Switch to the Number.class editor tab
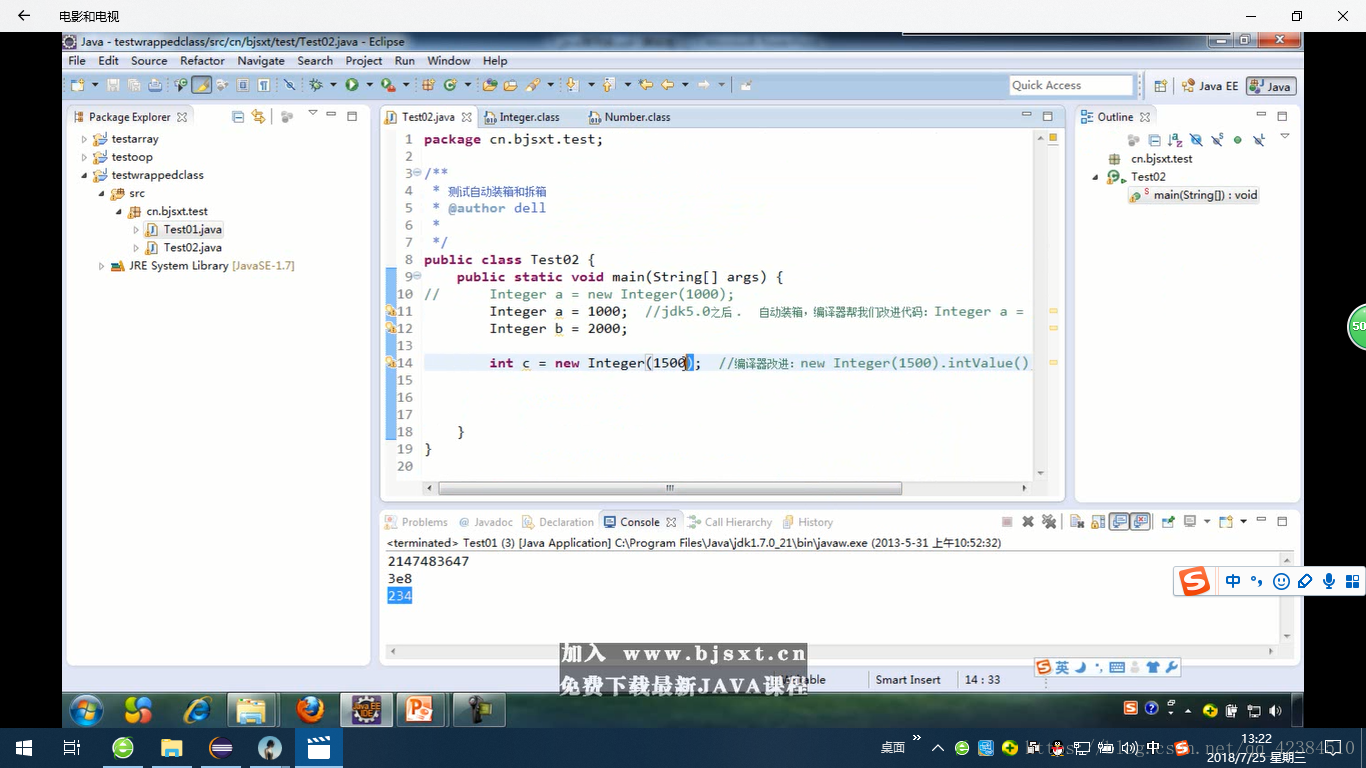The image size is (1366, 768). 630,117
